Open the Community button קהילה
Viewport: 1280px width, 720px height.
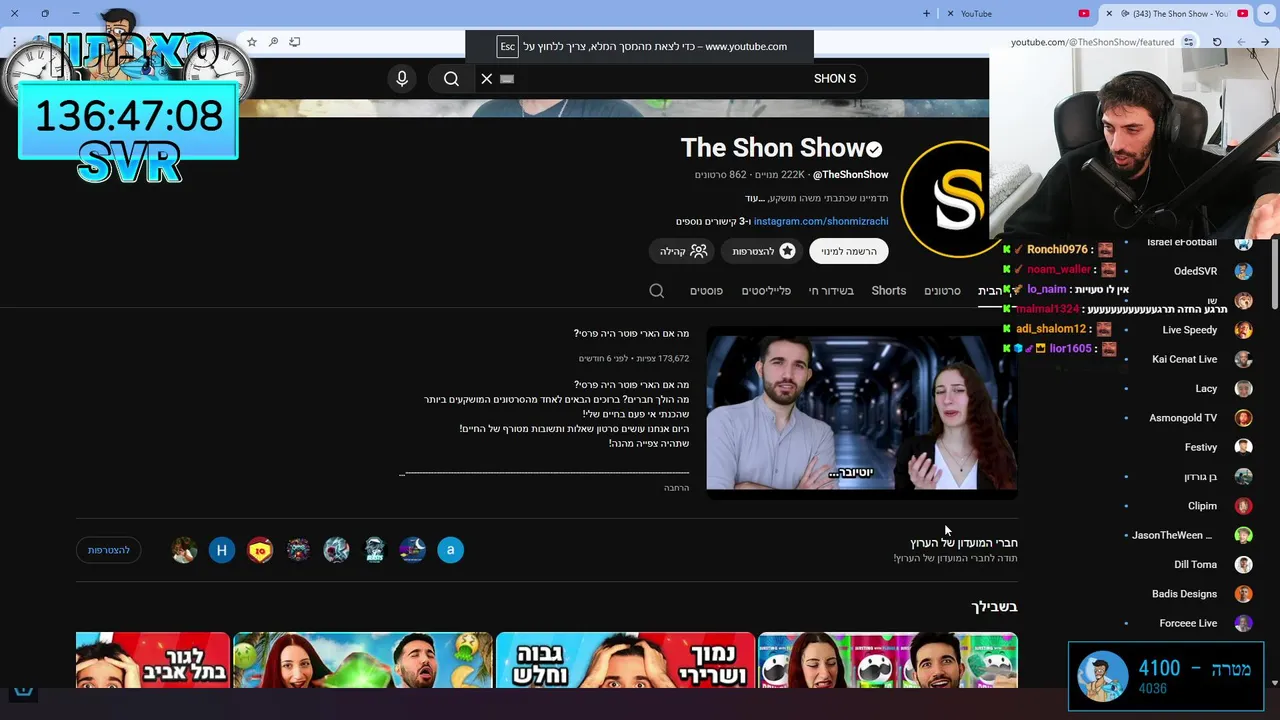point(683,251)
